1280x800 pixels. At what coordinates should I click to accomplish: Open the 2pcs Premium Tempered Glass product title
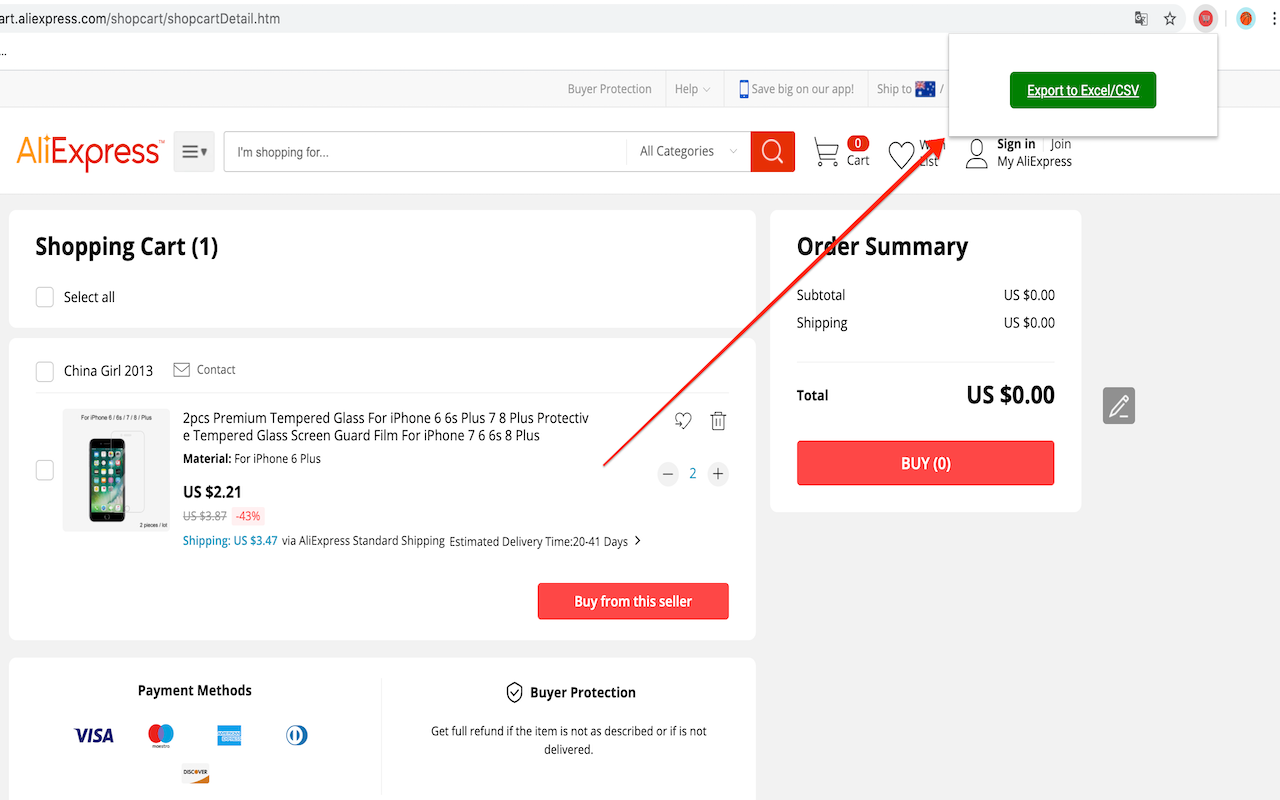tap(386, 427)
